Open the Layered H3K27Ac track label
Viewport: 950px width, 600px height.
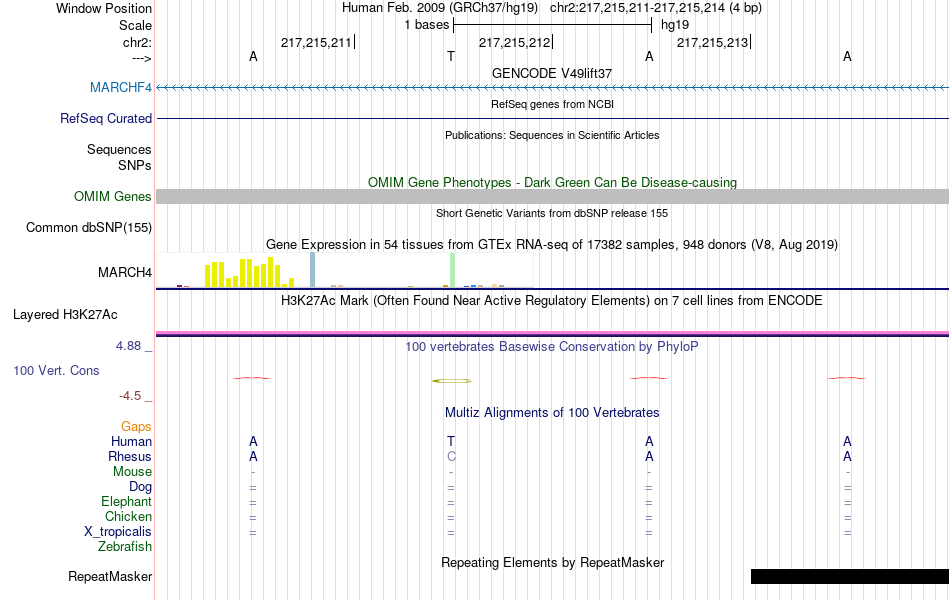pos(65,315)
